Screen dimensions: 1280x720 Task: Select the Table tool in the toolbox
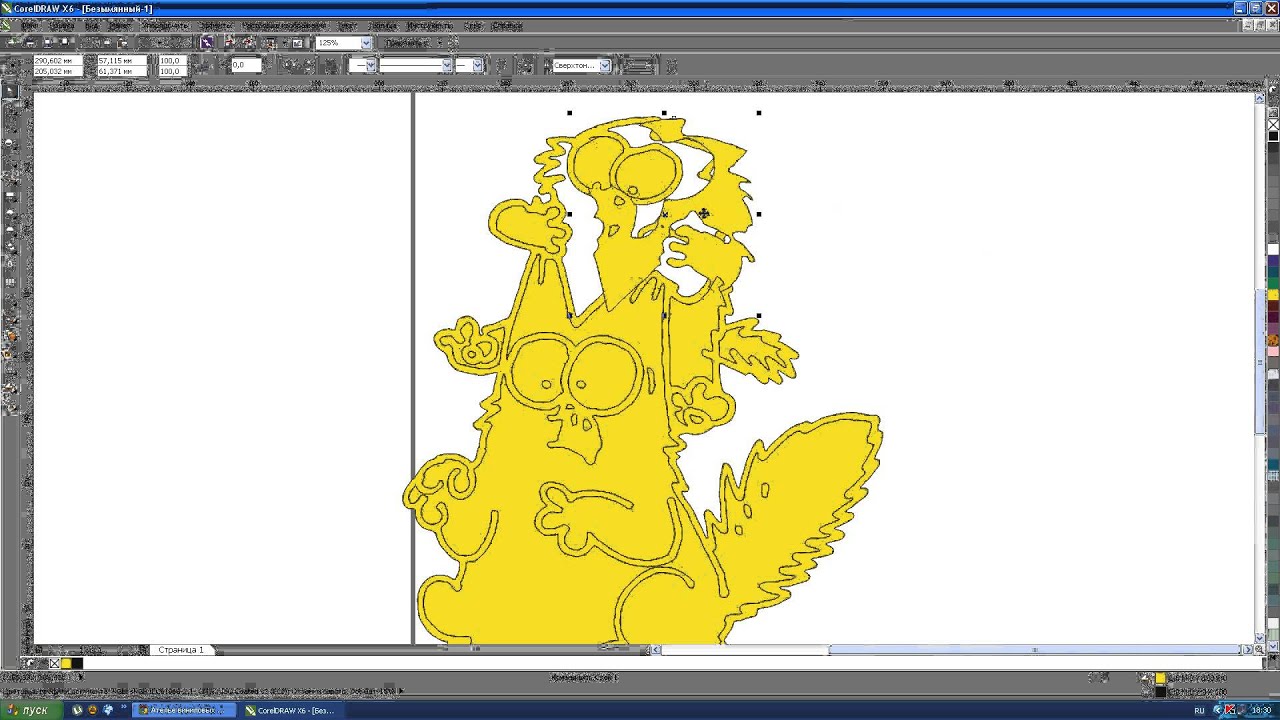coord(11,282)
